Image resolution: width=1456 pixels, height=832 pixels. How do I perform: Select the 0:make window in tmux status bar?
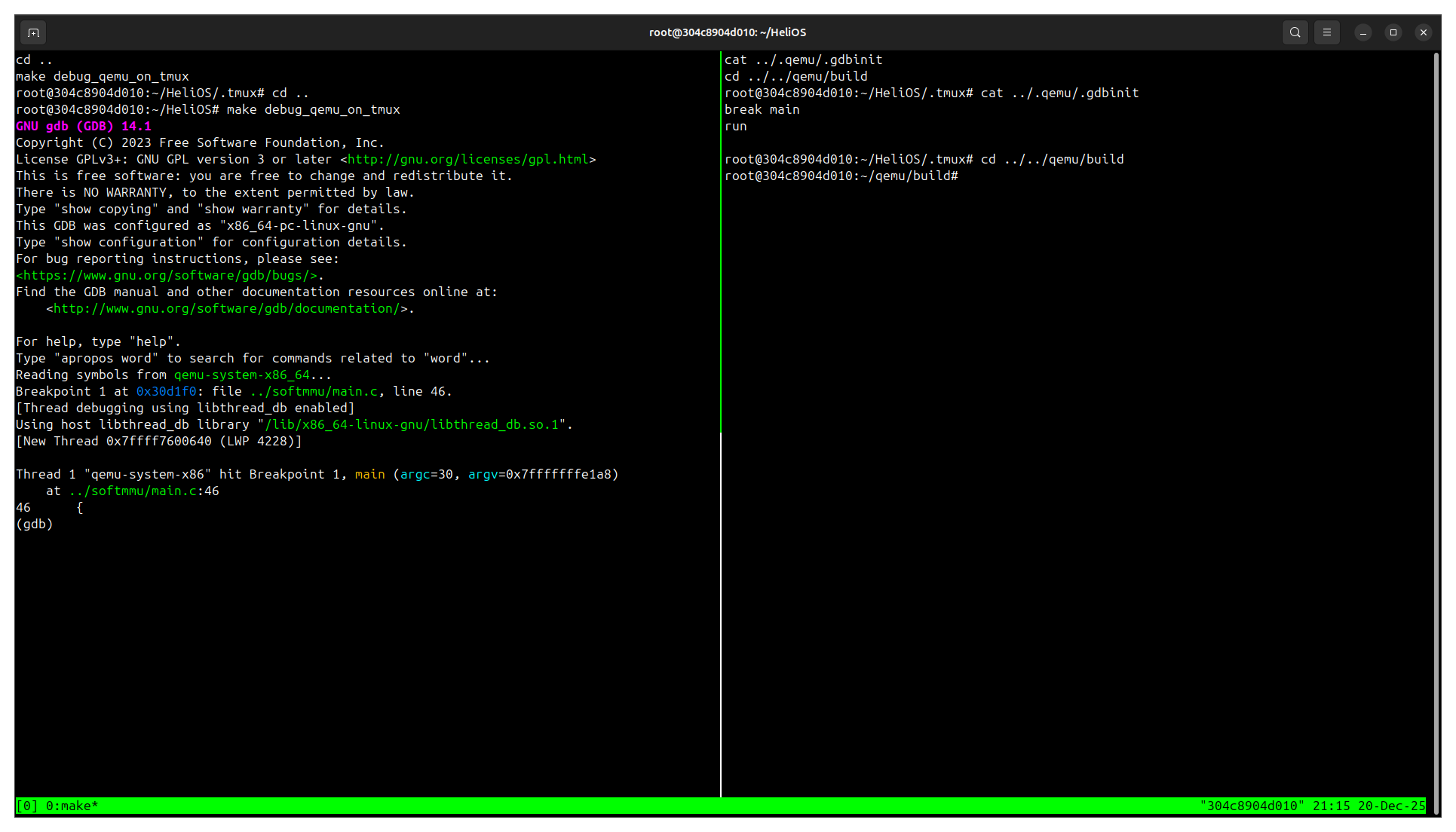(x=72, y=806)
